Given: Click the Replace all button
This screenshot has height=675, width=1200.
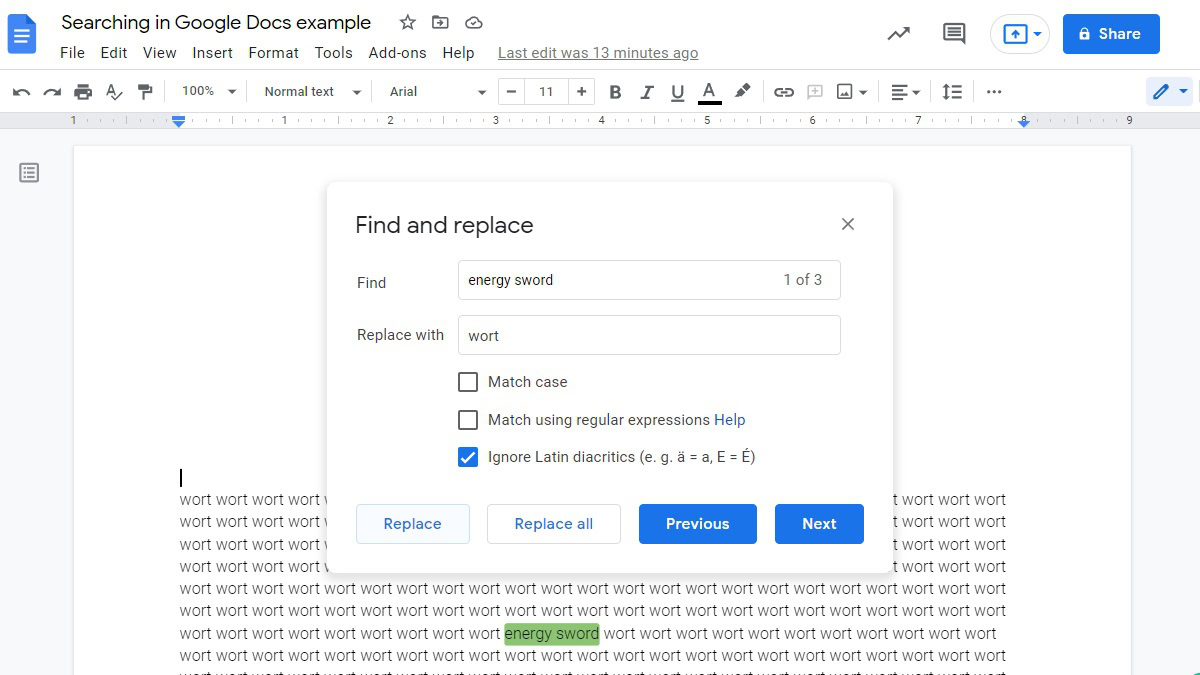Looking at the screenshot, I should tap(553, 524).
